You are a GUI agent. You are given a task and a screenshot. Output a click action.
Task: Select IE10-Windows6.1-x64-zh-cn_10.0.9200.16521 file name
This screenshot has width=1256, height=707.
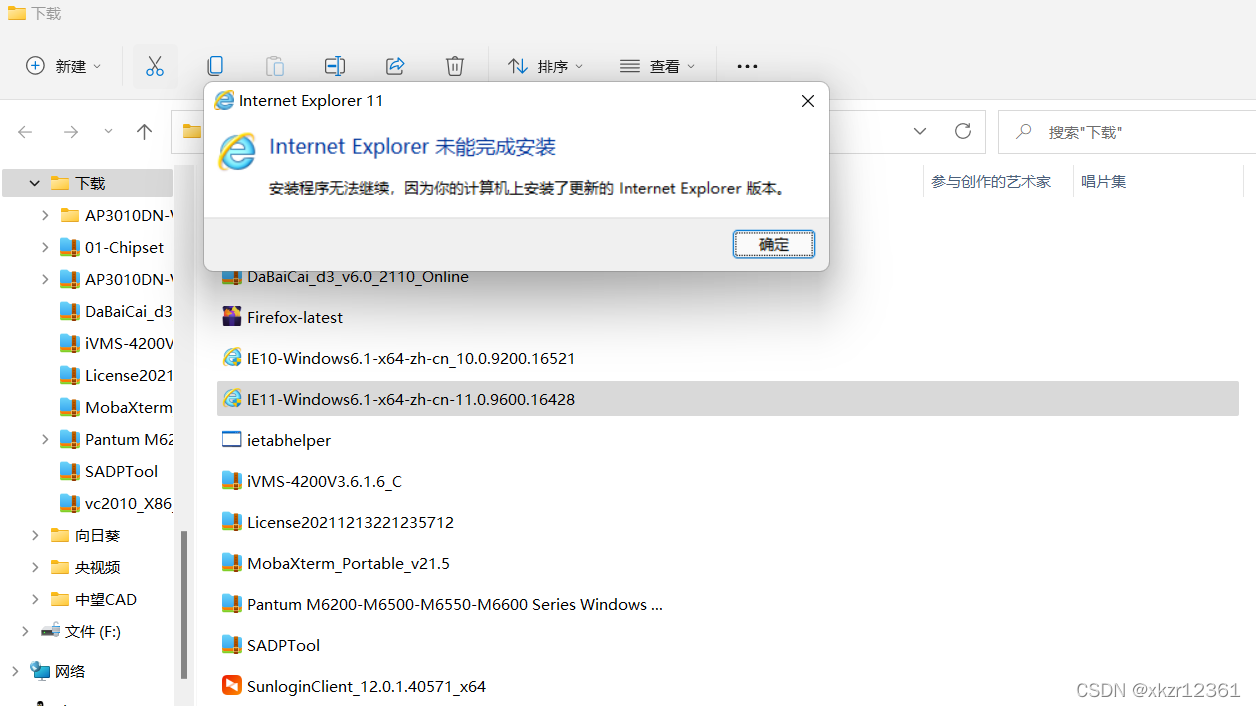pyautogui.click(x=411, y=358)
